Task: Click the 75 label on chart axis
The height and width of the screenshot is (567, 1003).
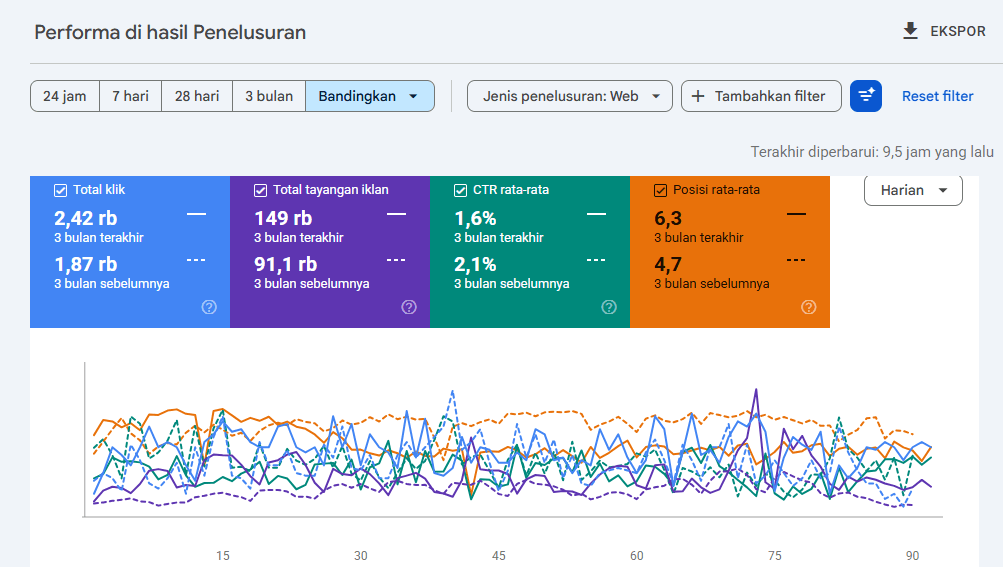Action: (775, 555)
